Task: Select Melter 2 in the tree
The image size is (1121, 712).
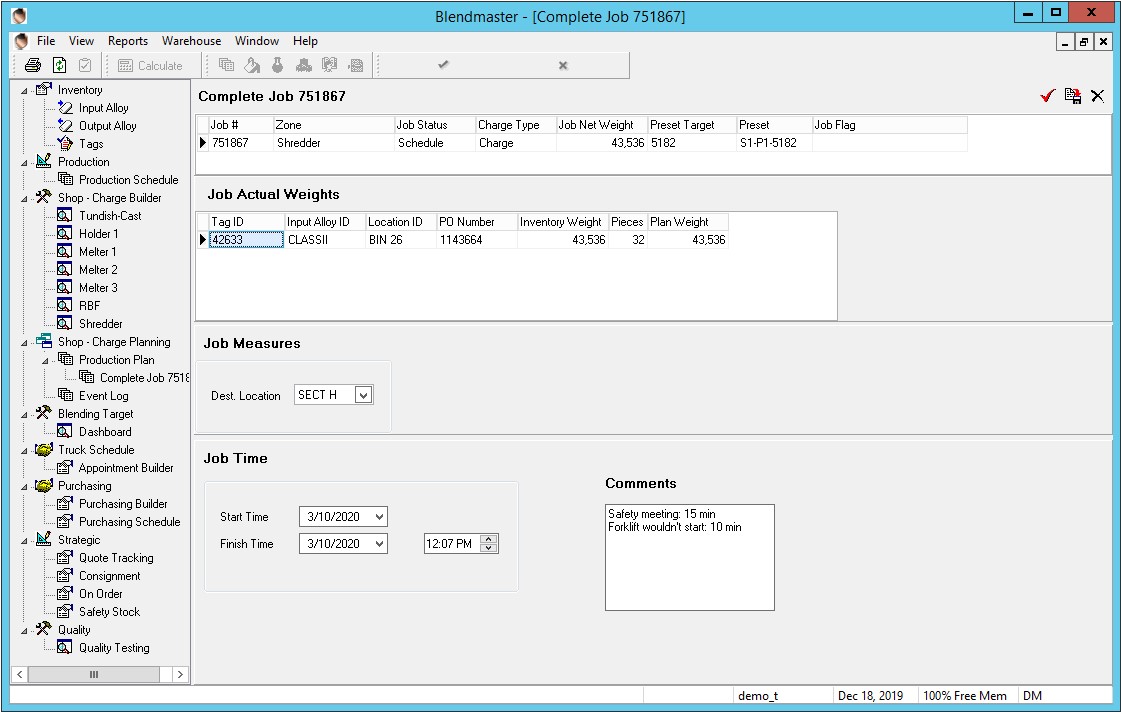Action: tap(98, 270)
